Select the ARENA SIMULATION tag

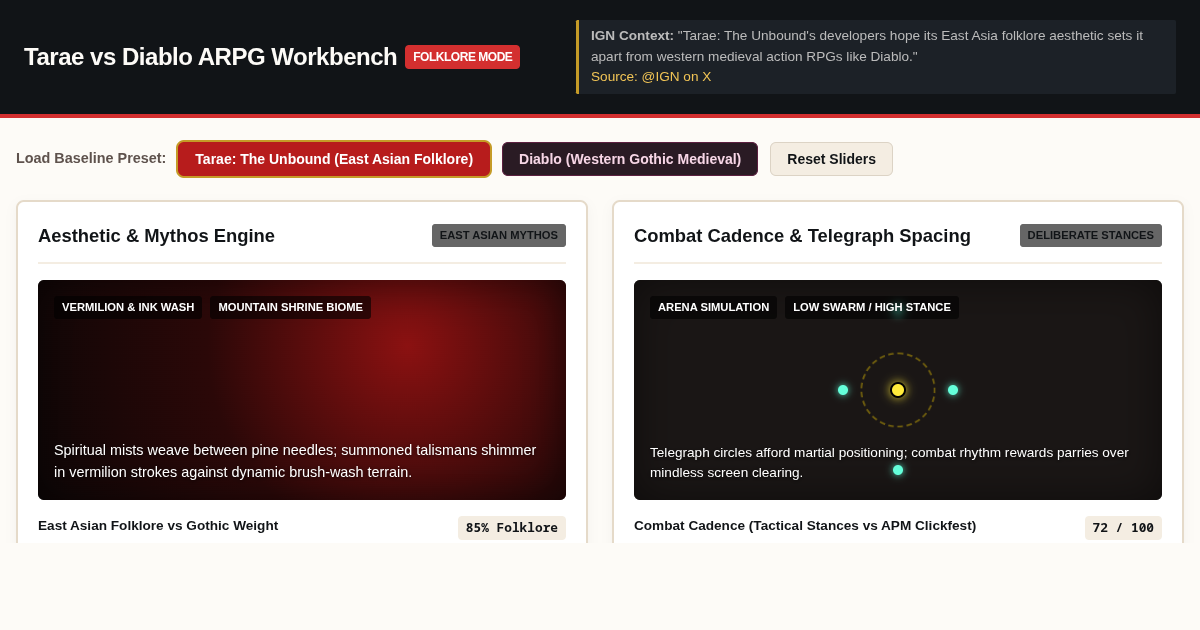click(713, 308)
